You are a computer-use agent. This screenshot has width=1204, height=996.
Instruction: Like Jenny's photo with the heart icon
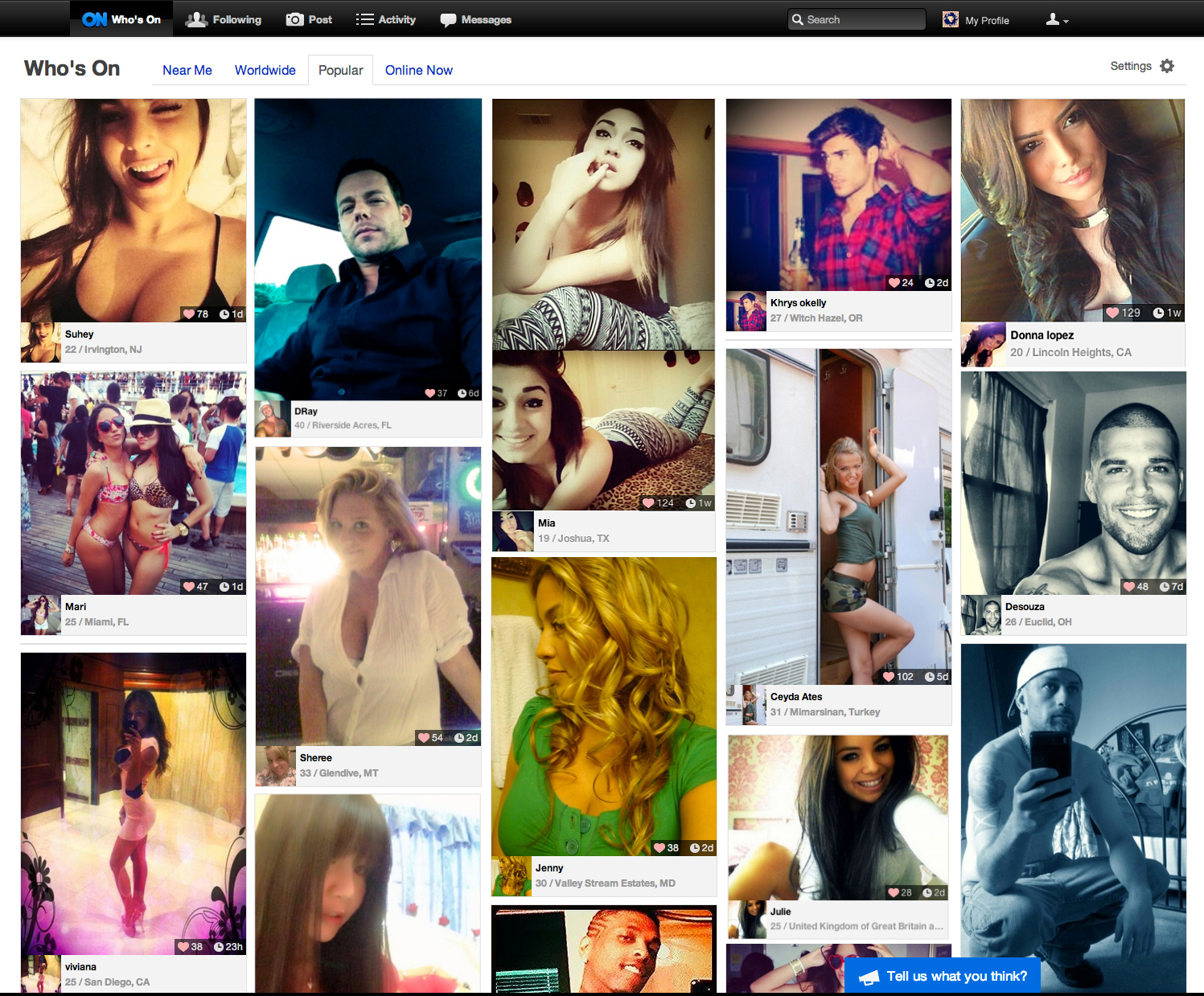pos(660,848)
